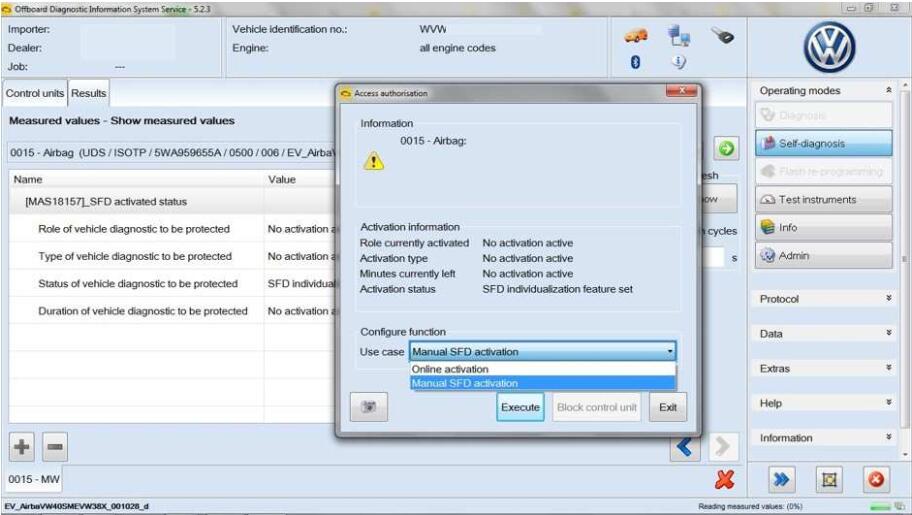912x515 pixels.
Task: Click the Value column header
Action: (x=300, y=179)
